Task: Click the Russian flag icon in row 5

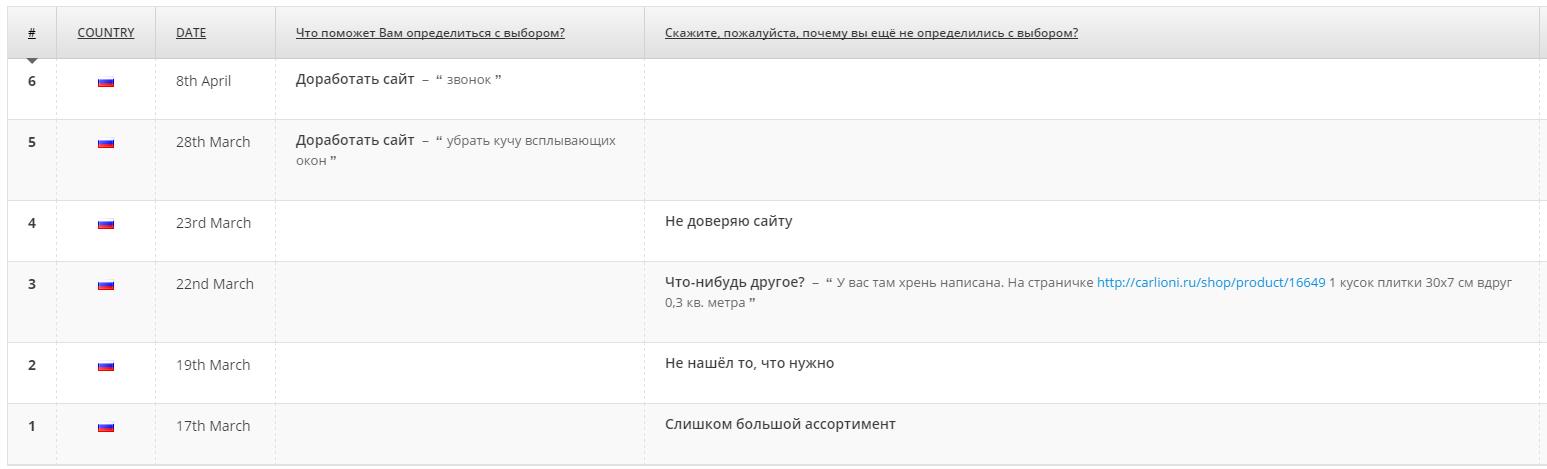Action: tap(106, 143)
